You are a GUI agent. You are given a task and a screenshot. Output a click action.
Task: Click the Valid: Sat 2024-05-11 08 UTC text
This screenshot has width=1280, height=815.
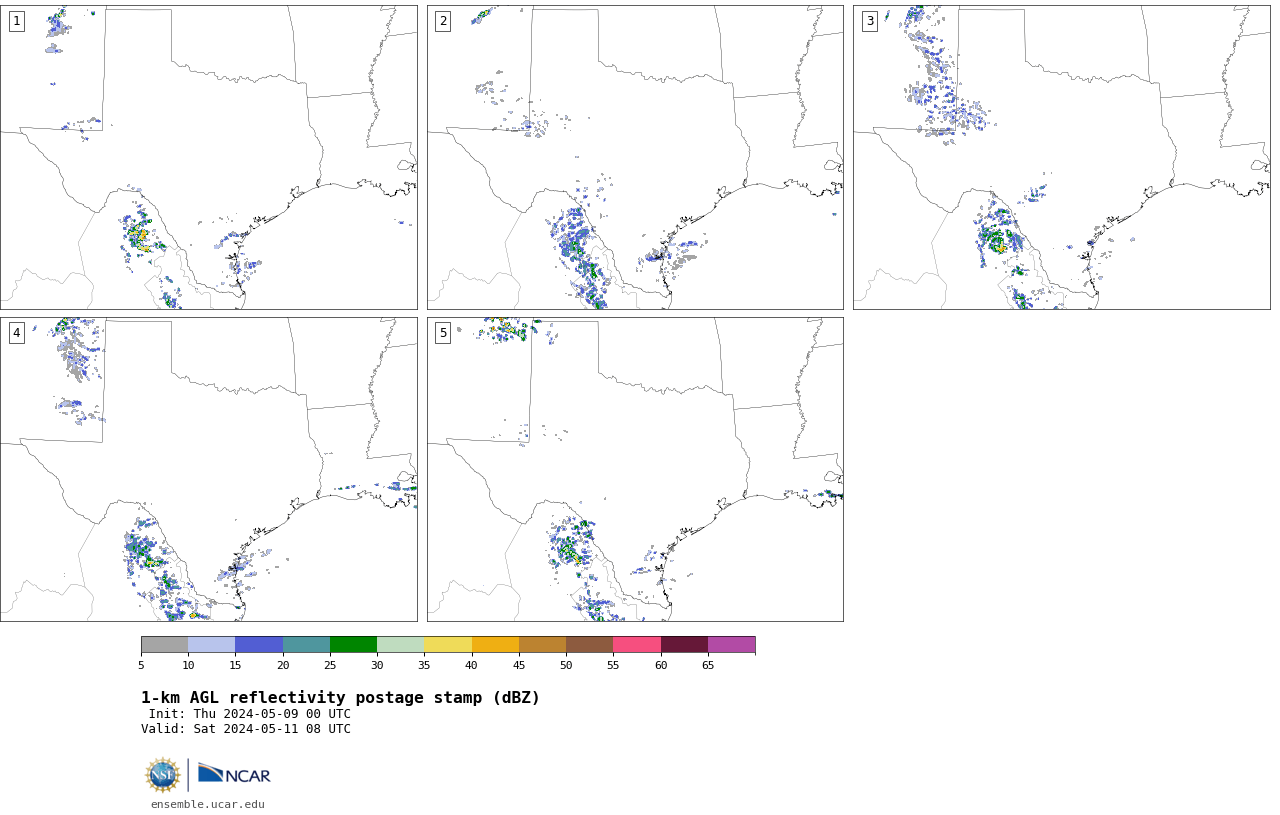pos(246,729)
